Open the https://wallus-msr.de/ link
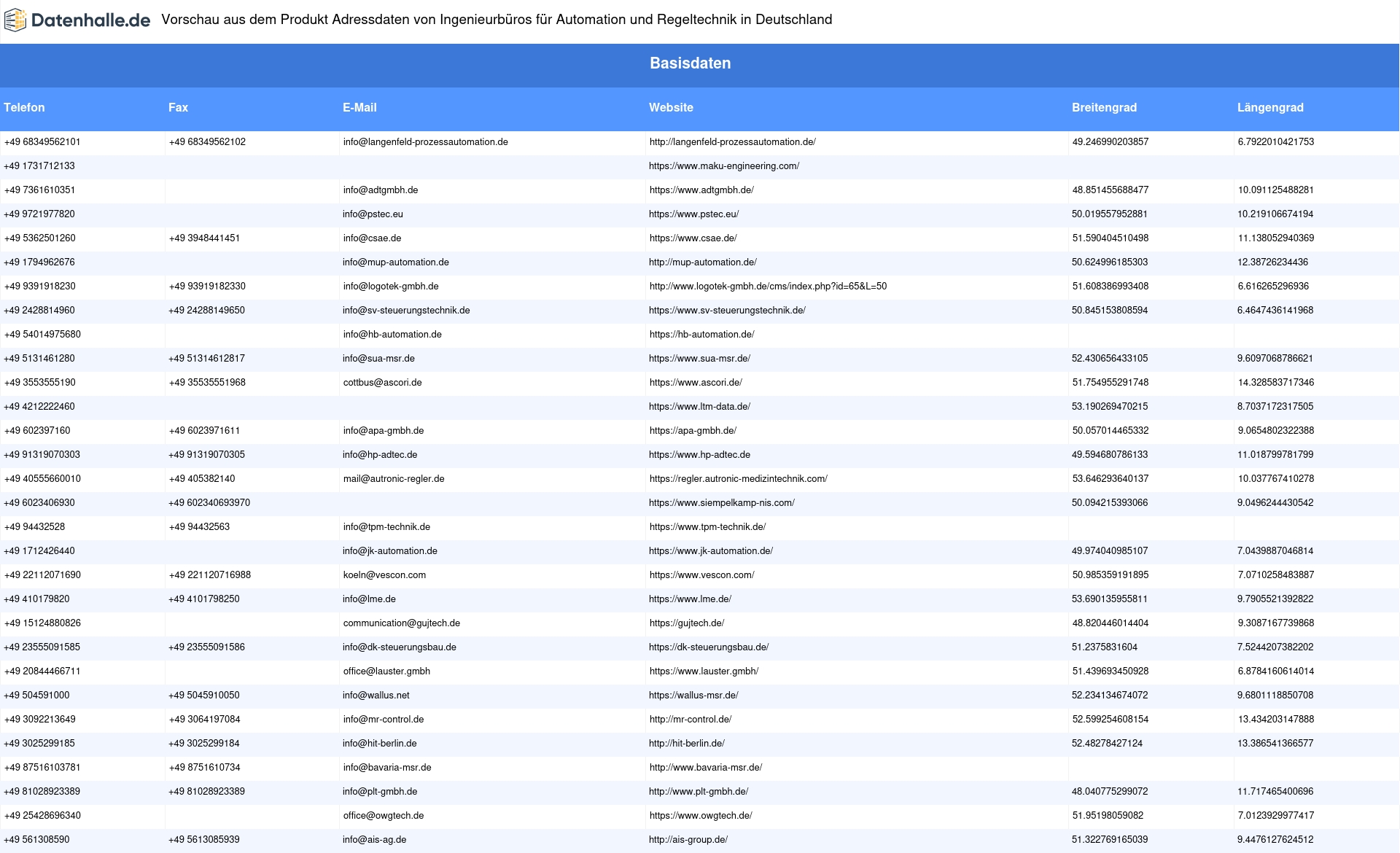This screenshot has height=853, width=1400. (x=693, y=696)
